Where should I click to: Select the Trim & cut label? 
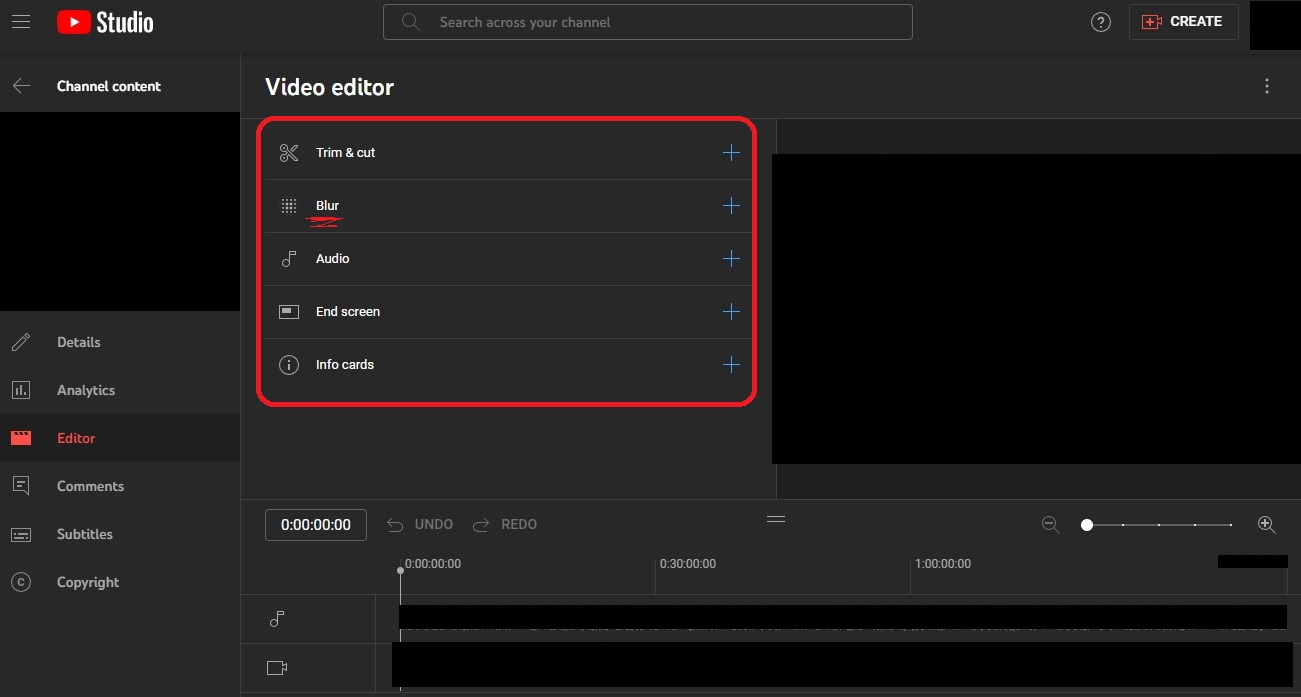pyautogui.click(x=345, y=153)
